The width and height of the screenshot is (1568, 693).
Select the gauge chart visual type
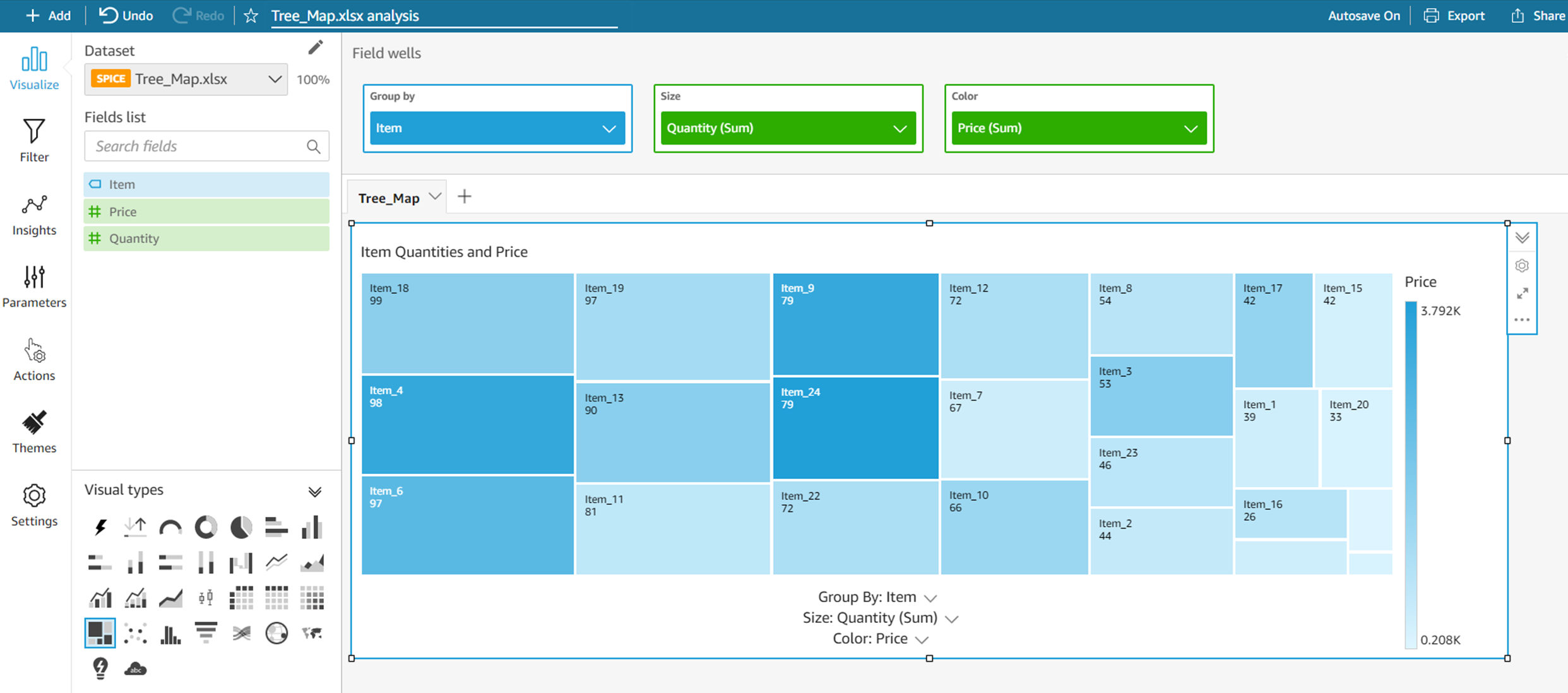170,527
